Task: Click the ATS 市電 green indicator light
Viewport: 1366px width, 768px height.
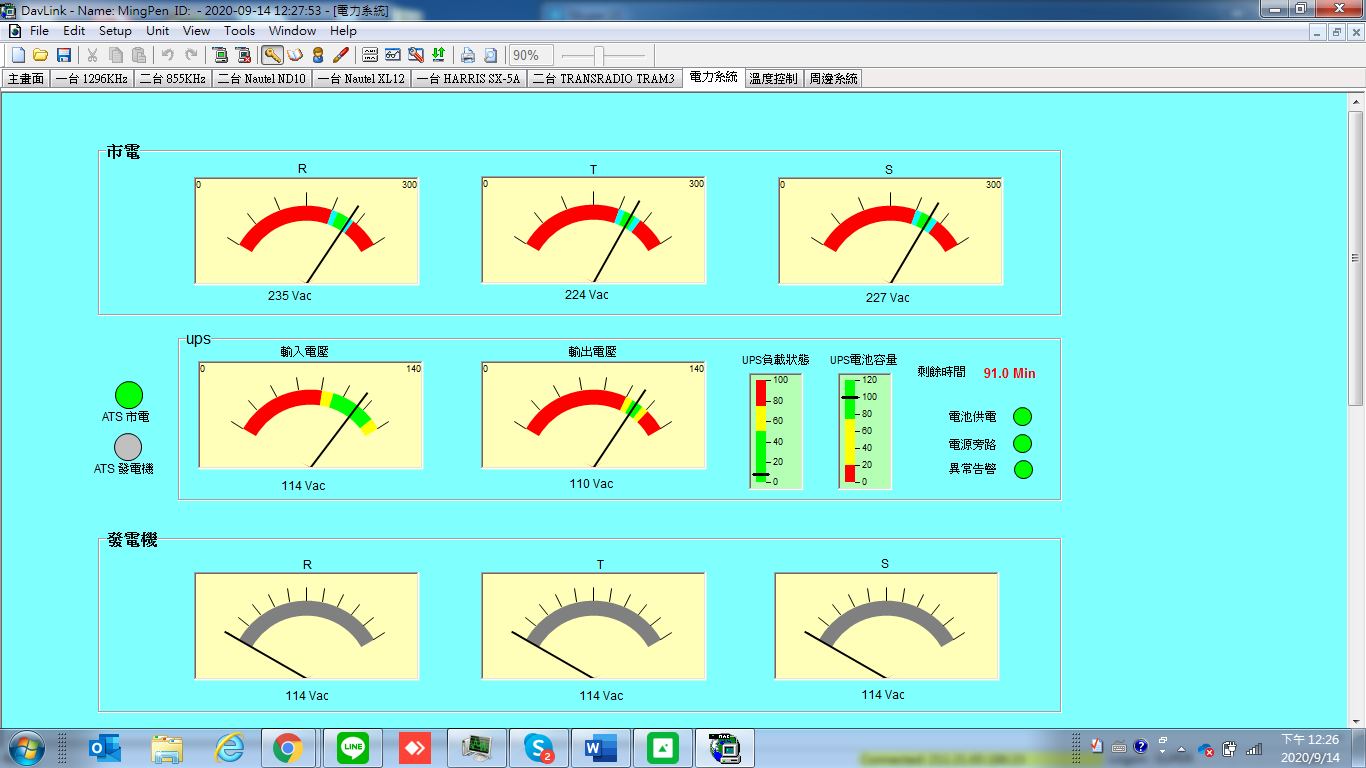Action: coord(129,395)
